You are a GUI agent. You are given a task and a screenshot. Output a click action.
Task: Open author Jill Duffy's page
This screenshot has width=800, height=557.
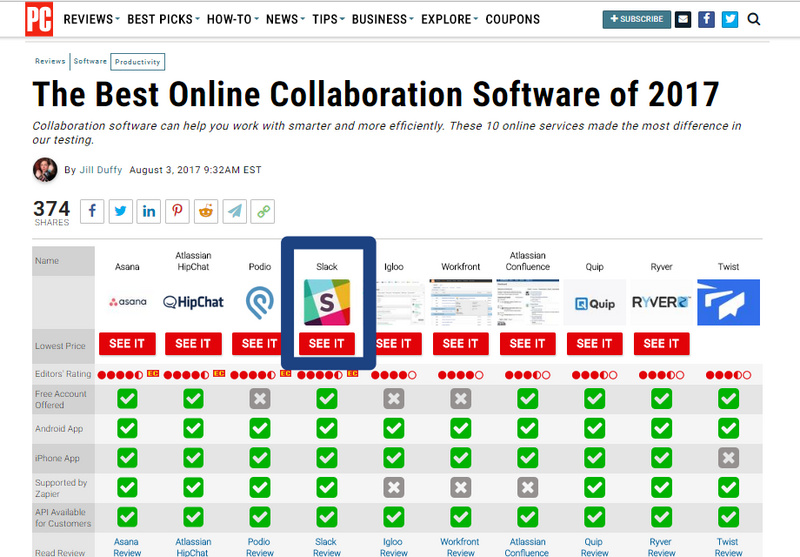click(x=101, y=170)
